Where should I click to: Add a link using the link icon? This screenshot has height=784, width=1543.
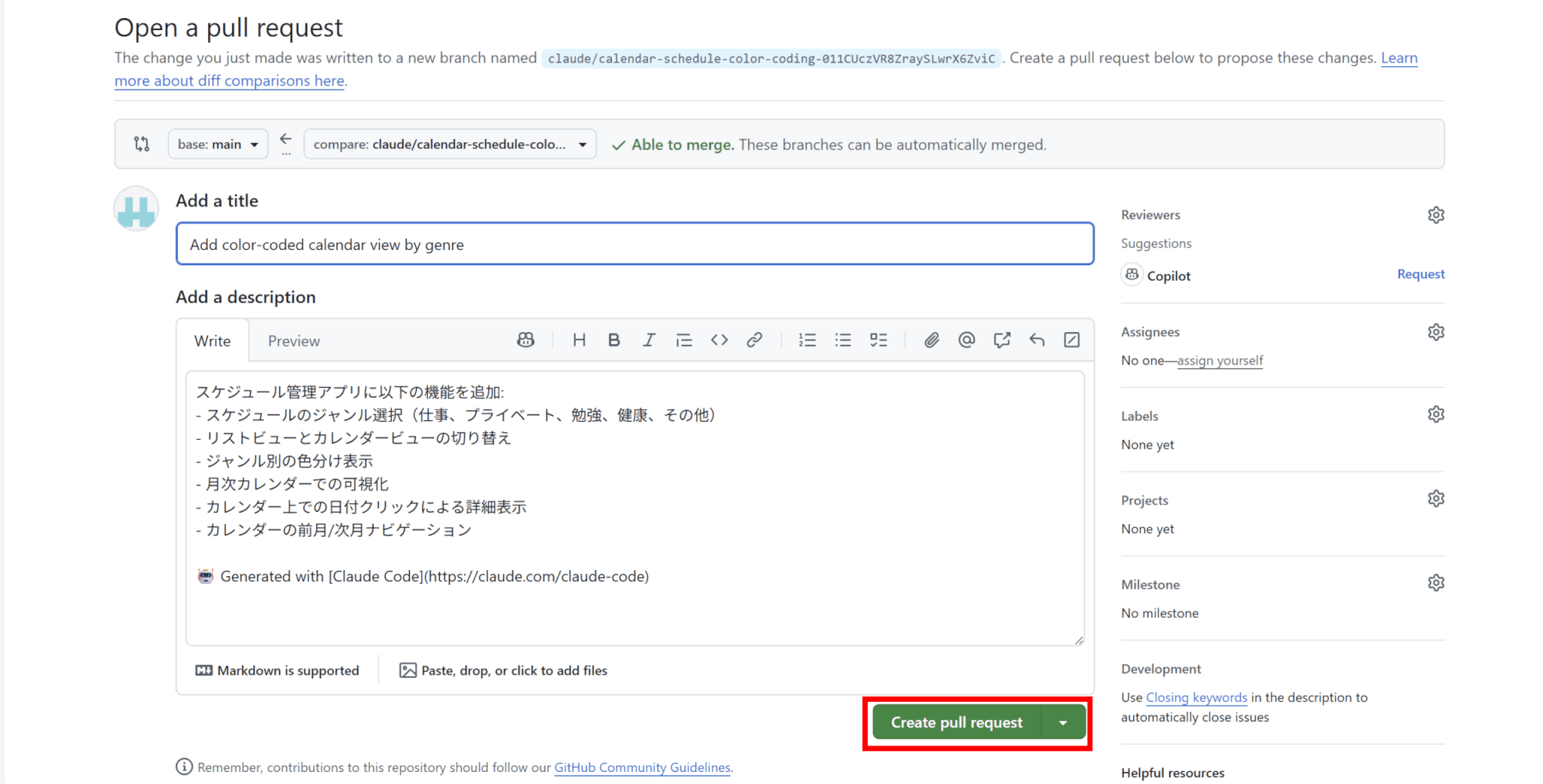754,340
